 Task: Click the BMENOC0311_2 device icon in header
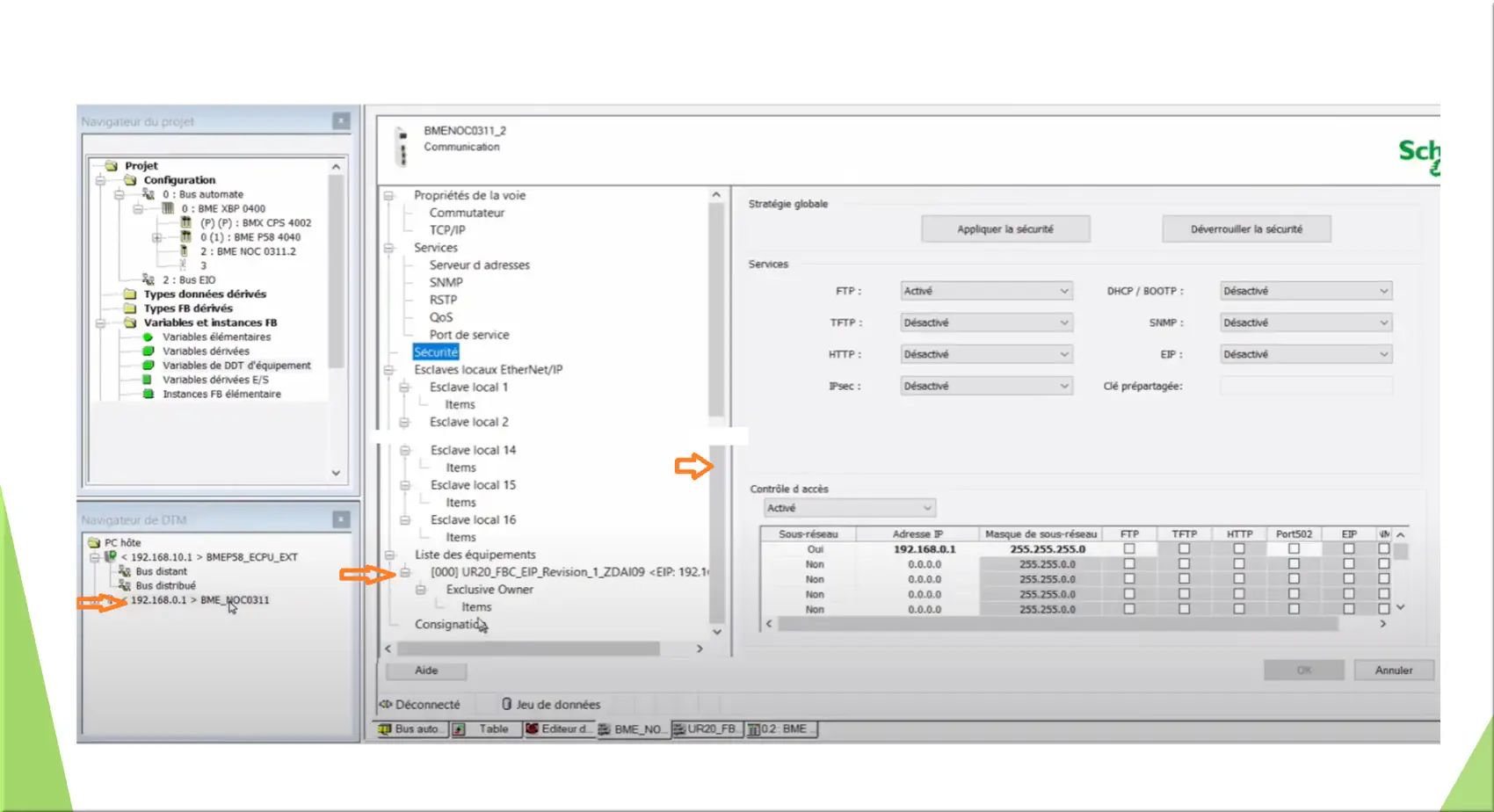click(x=403, y=147)
